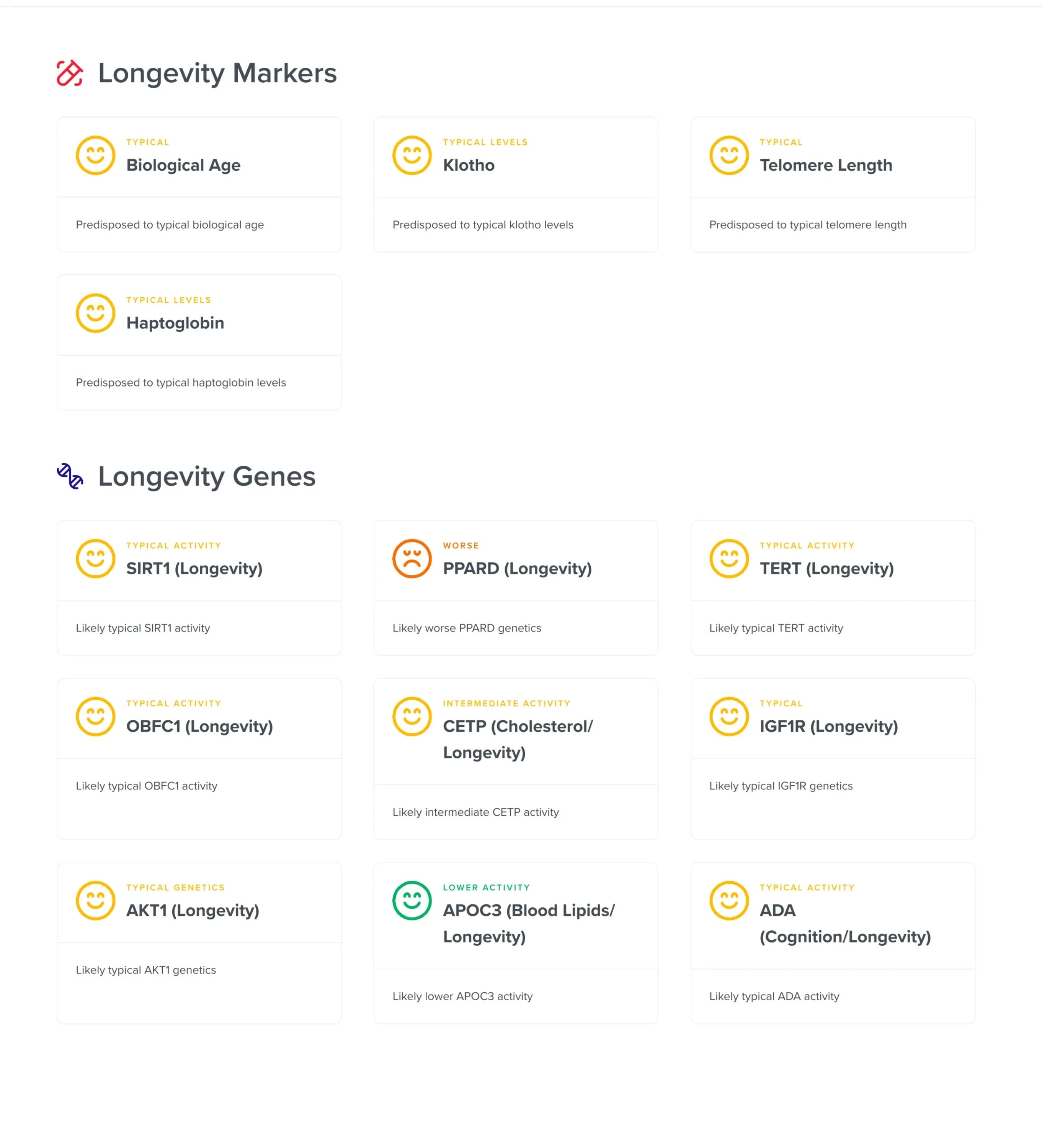This screenshot has height=1148, width=1042.
Task: Click 'Likely worse PPARD genetics' description
Action: click(x=467, y=628)
